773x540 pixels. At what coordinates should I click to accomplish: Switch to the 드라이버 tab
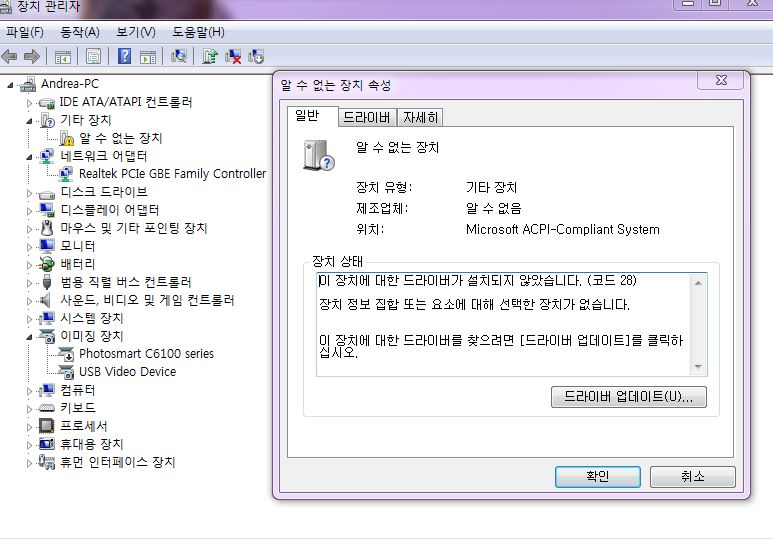tap(367, 117)
